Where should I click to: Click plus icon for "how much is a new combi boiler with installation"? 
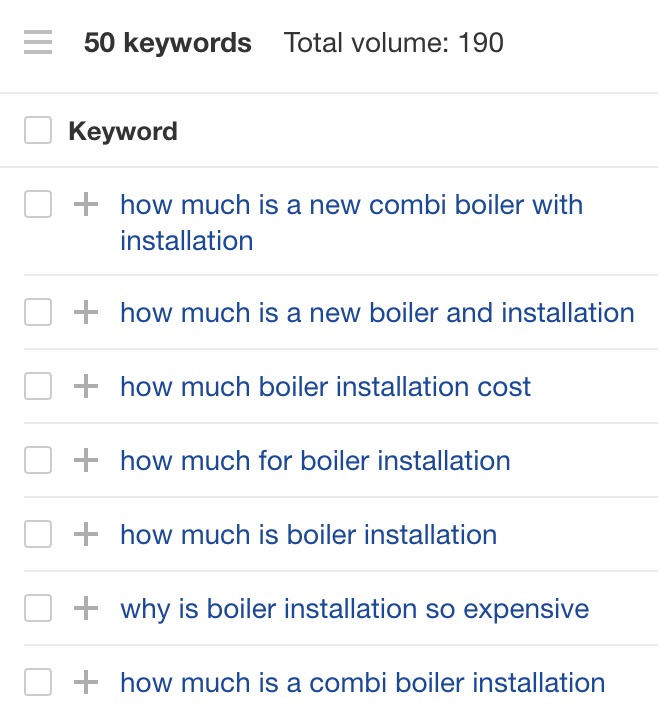coord(87,205)
